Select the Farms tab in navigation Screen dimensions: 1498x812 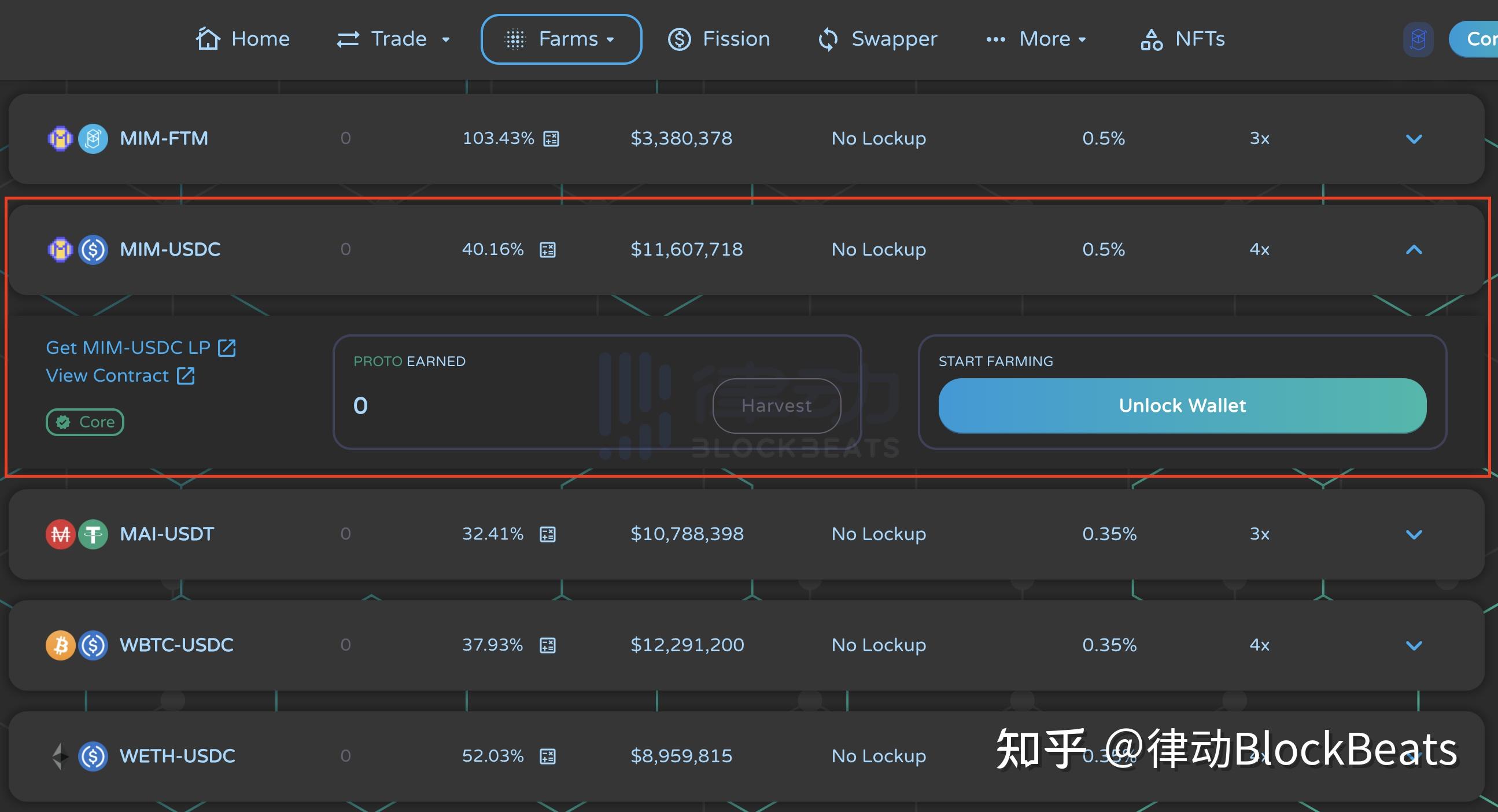(562, 38)
